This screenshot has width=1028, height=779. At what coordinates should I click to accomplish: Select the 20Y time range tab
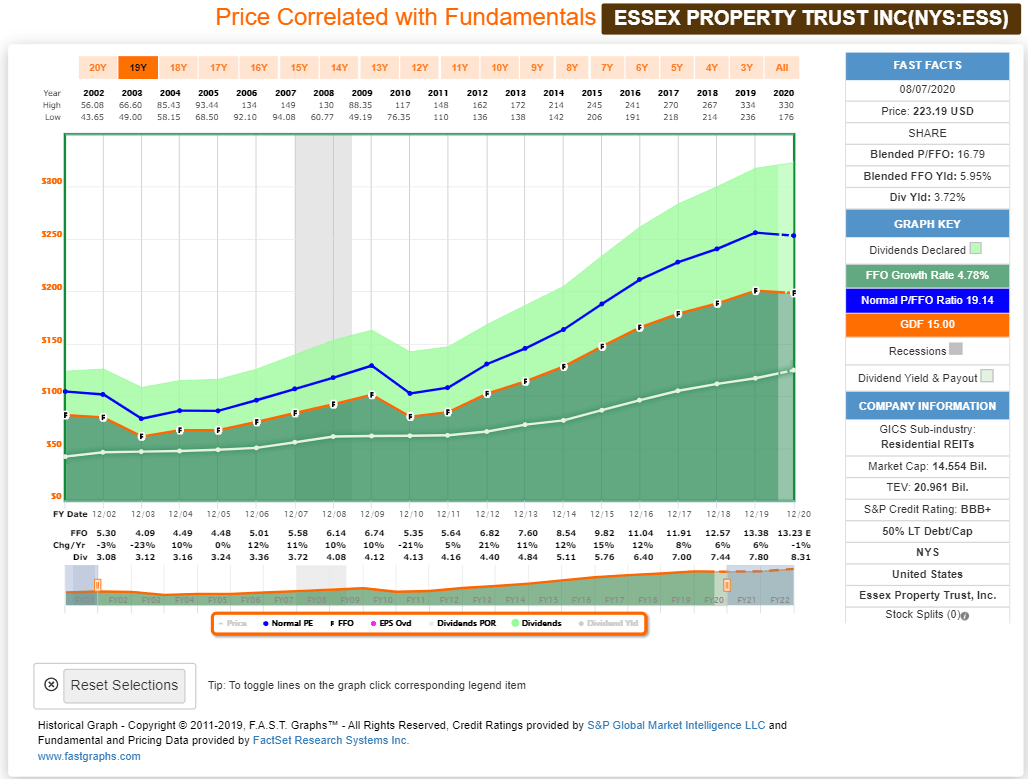(98, 68)
